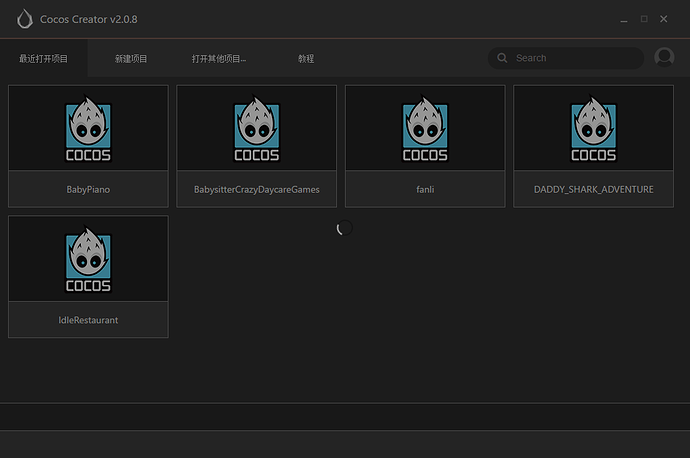Image resolution: width=690 pixels, height=458 pixels.
Task: Minimize the Cocos Creator window
Action: pos(624,19)
